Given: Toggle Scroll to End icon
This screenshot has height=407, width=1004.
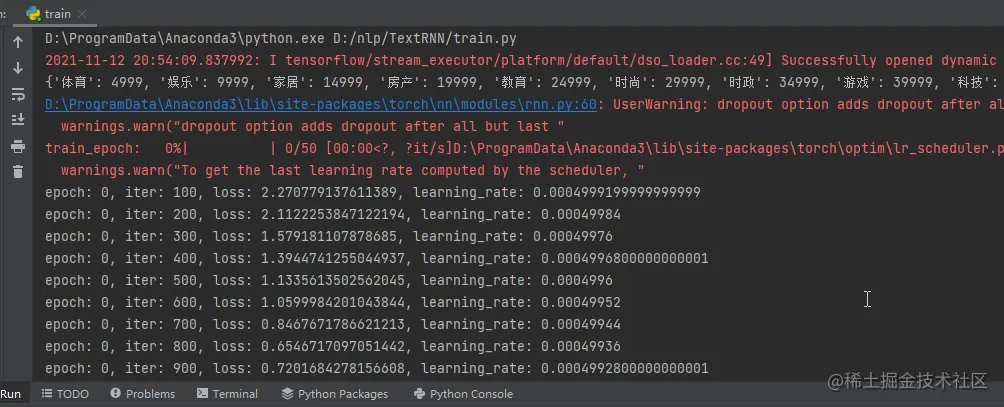Looking at the screenshot, I should point(18,120).
